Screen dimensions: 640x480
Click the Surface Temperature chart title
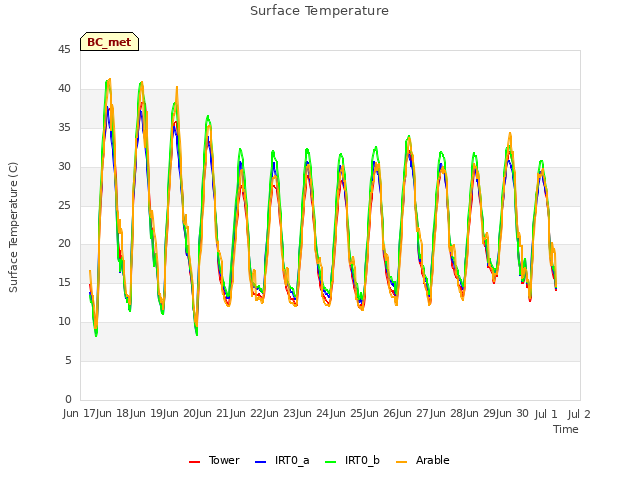319,11
